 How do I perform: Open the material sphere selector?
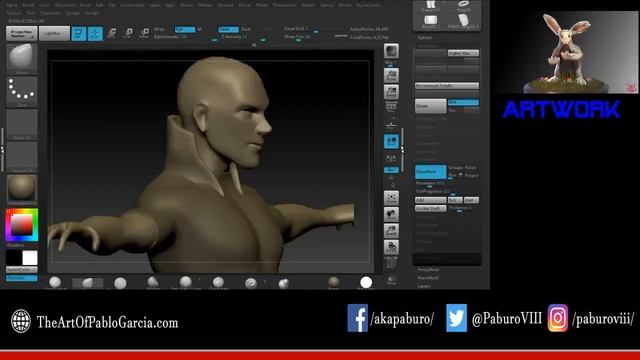22,190
